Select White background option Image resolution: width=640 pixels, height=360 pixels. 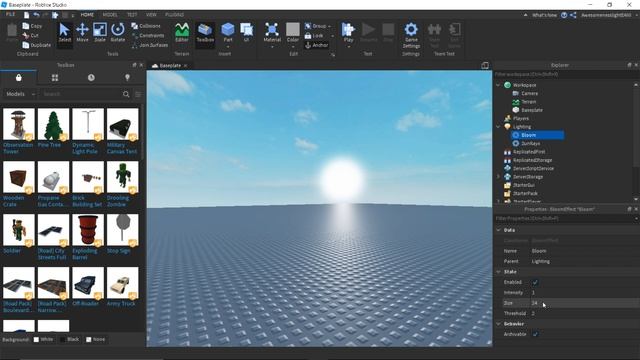coord(43,339)
